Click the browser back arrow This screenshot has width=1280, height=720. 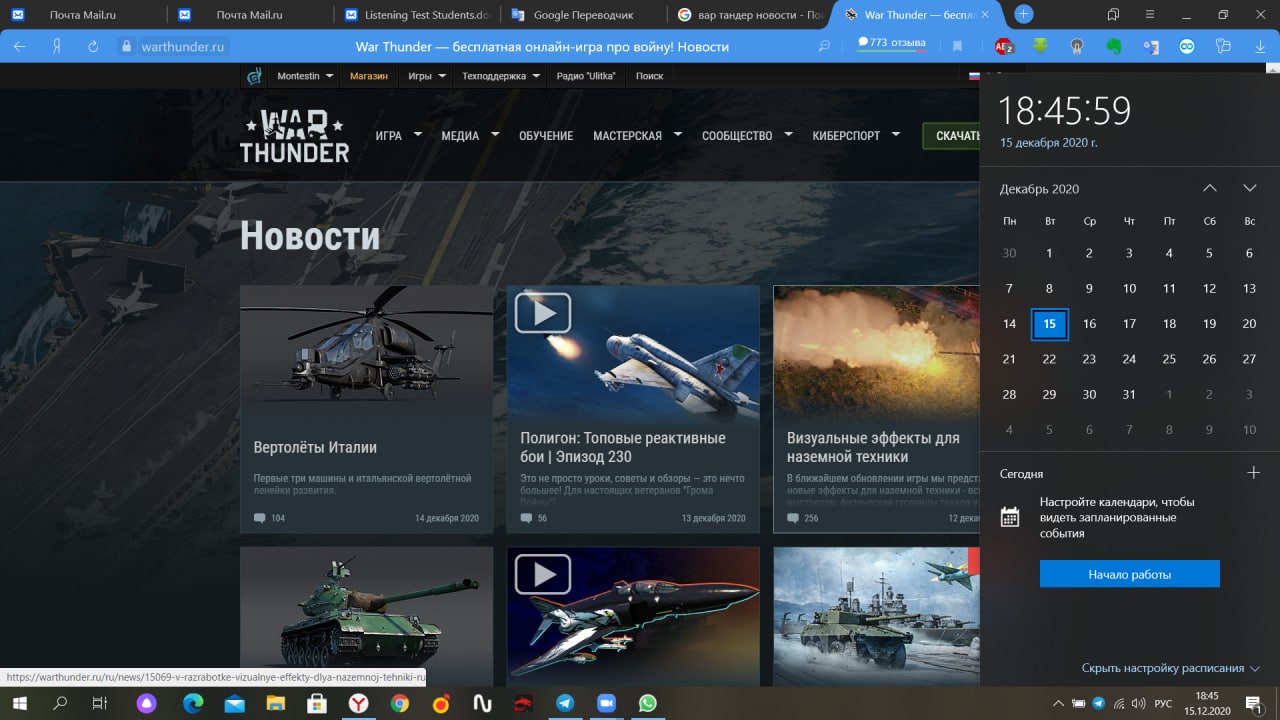point(19,46)
